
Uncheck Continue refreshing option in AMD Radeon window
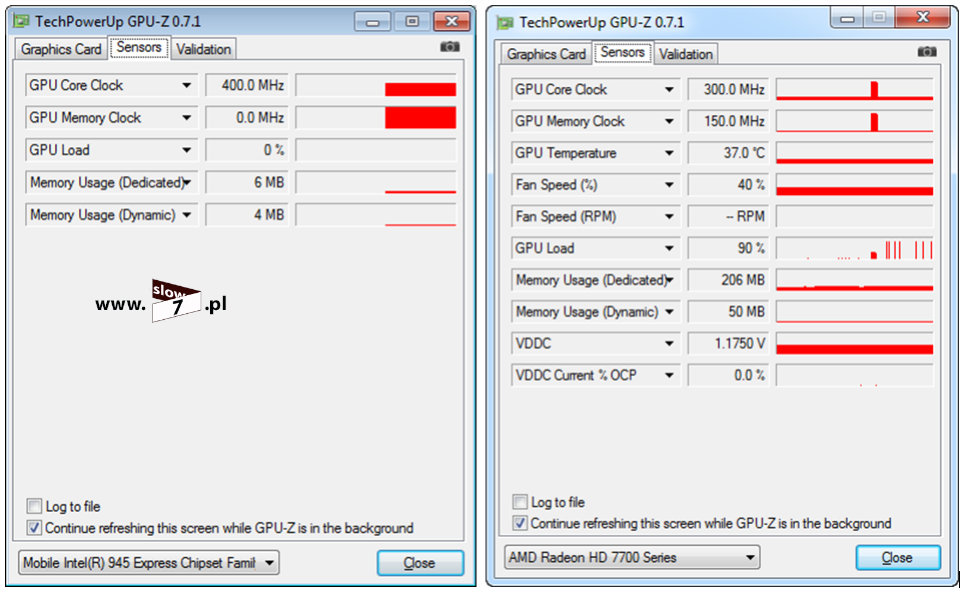pyautogui.click(x=520, y=523)
